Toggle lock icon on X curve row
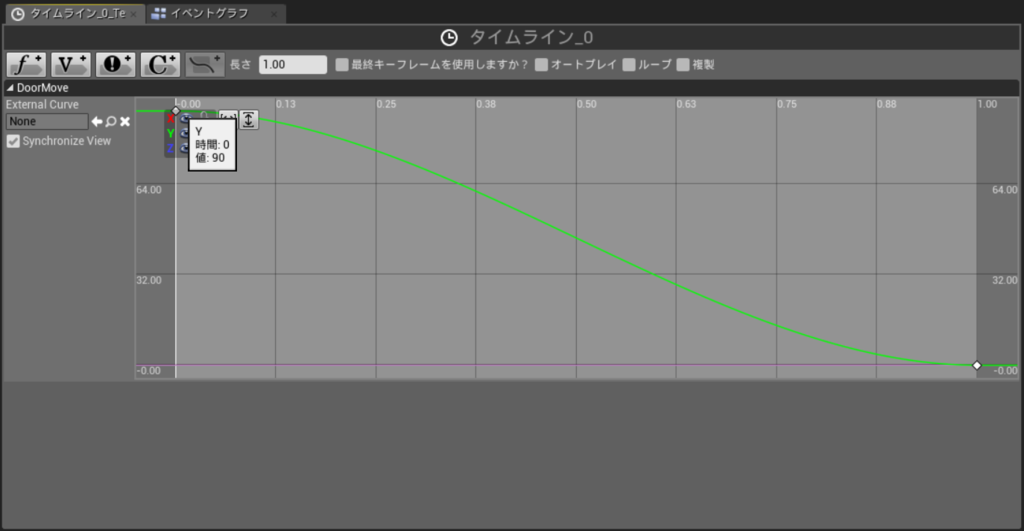 [203, 116]
